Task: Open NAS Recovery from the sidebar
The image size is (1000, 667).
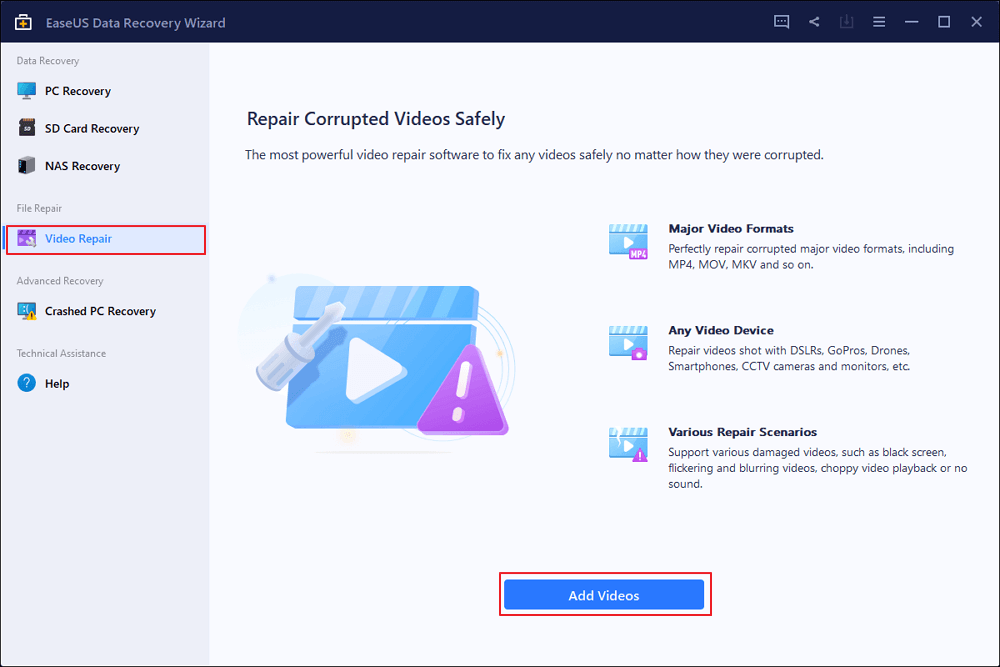Action: [105, 166]
